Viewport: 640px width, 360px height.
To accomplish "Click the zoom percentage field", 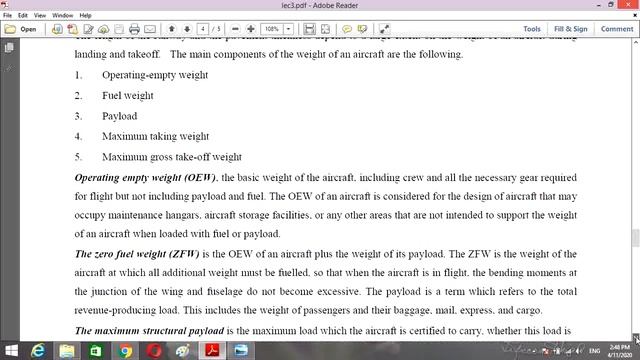I will pyautogui.click(x=272, y=29).
